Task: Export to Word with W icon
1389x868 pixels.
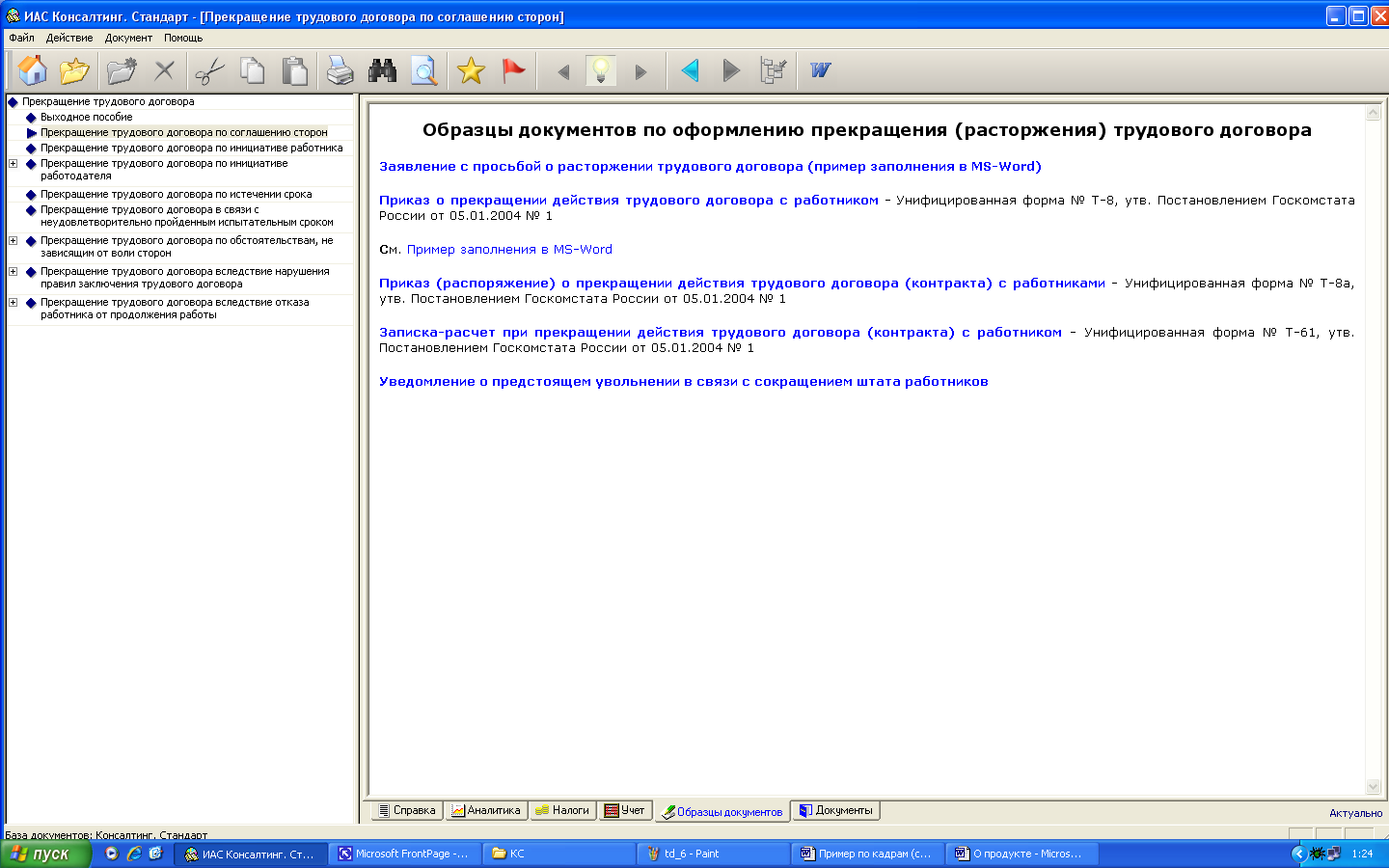Action: (821, 70)
